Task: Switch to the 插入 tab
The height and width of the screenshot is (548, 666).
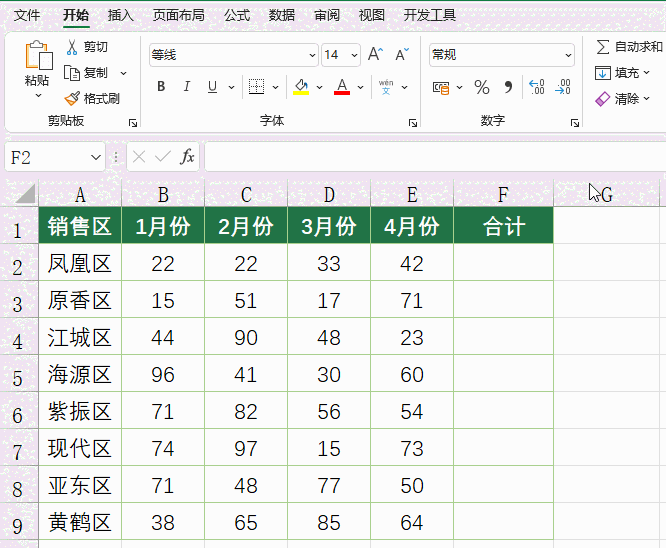Action: click(121, 15)
